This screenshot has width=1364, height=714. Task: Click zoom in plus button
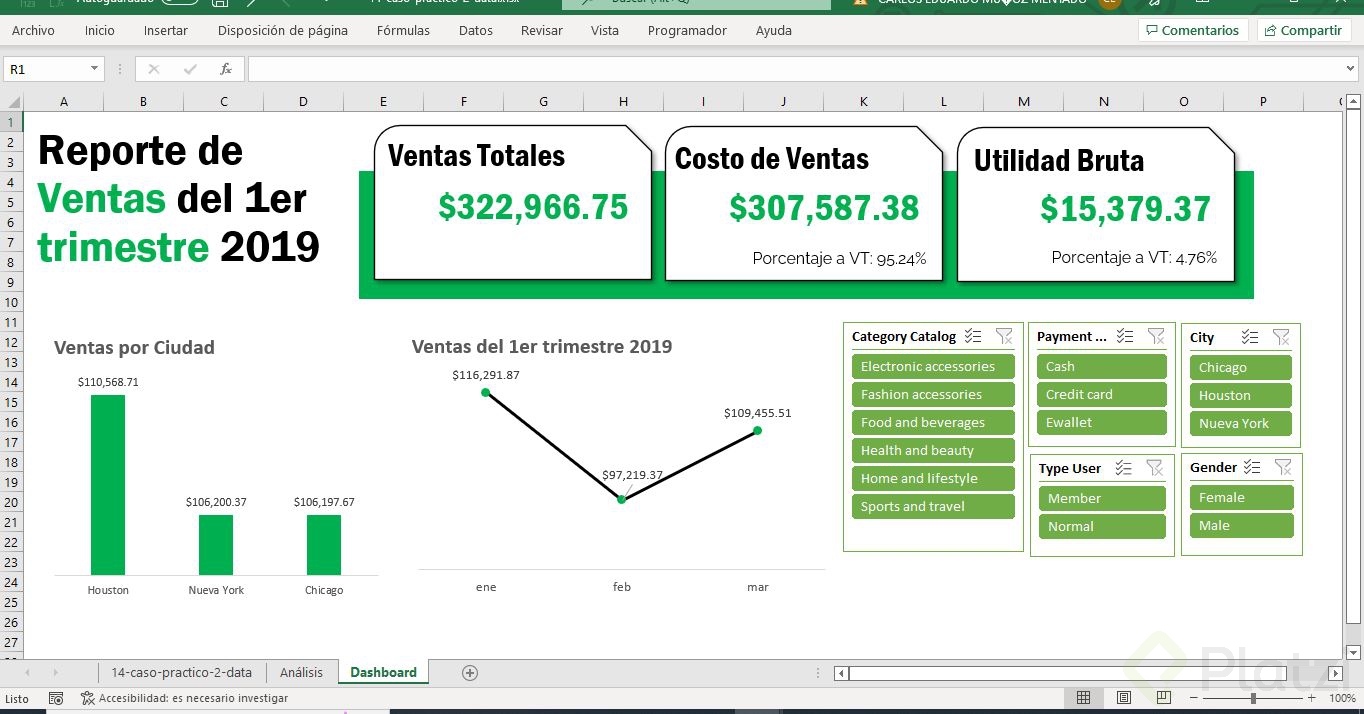1312,698
